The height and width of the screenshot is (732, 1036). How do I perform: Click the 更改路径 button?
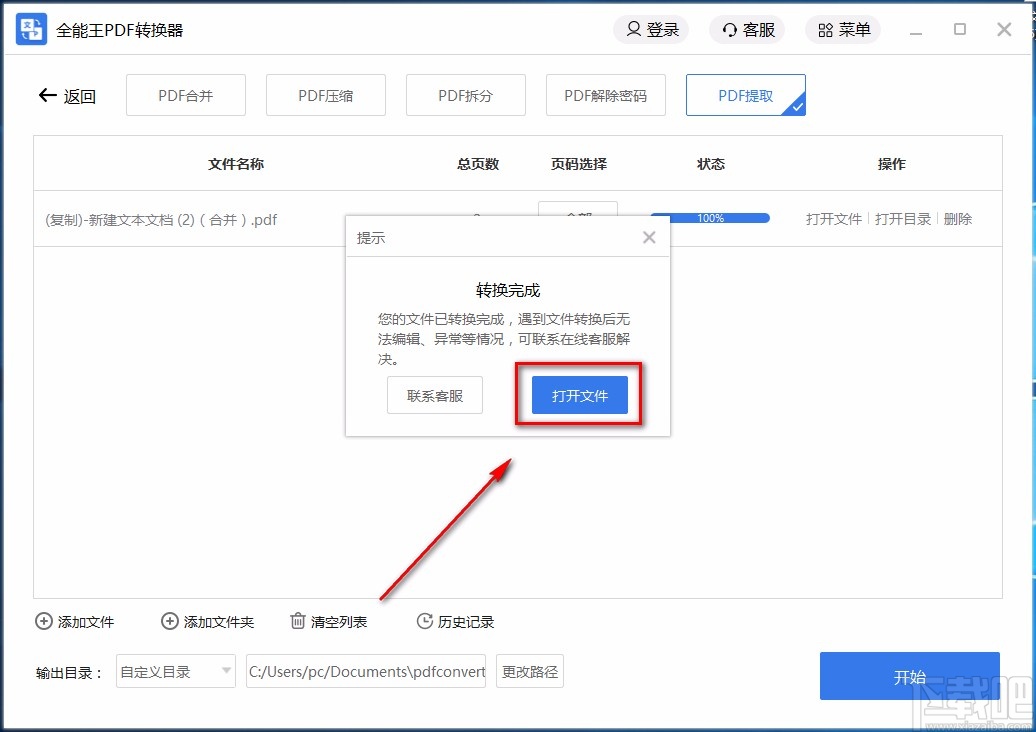click(529, 671)
